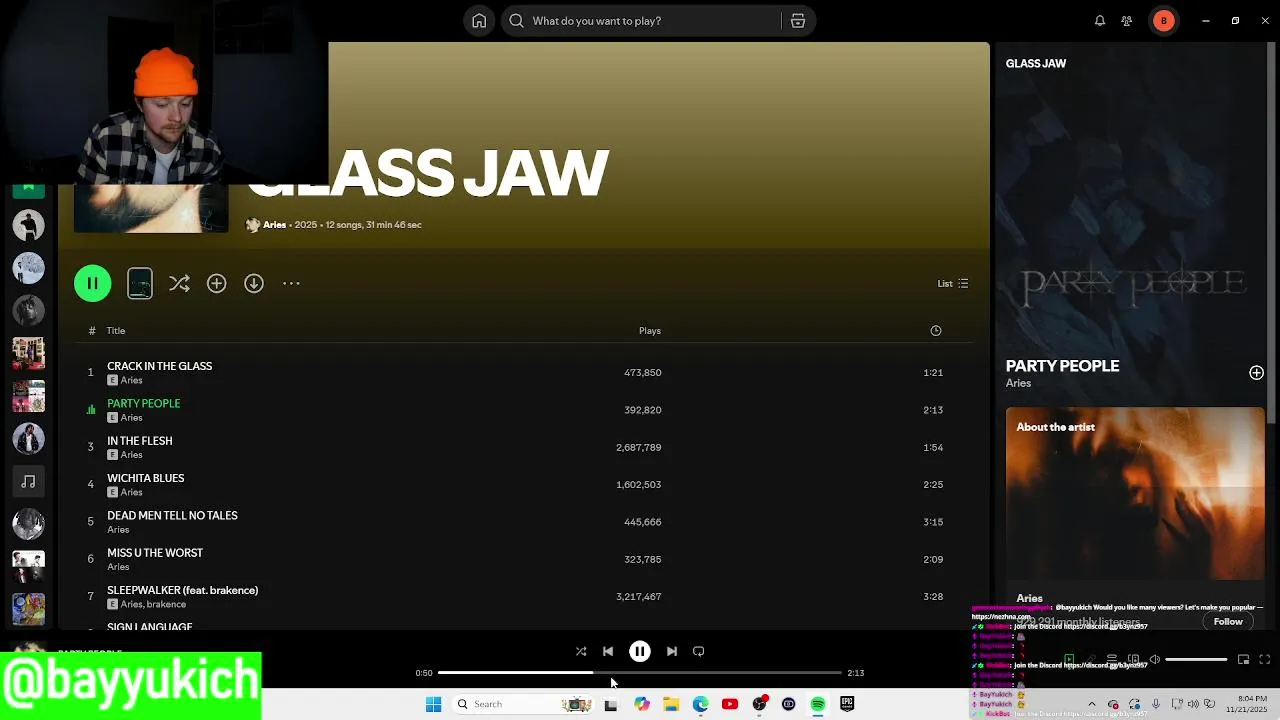Open File Explorer on the taskbar
This screenshot has width=1280, height=720.
coord(671,704)
